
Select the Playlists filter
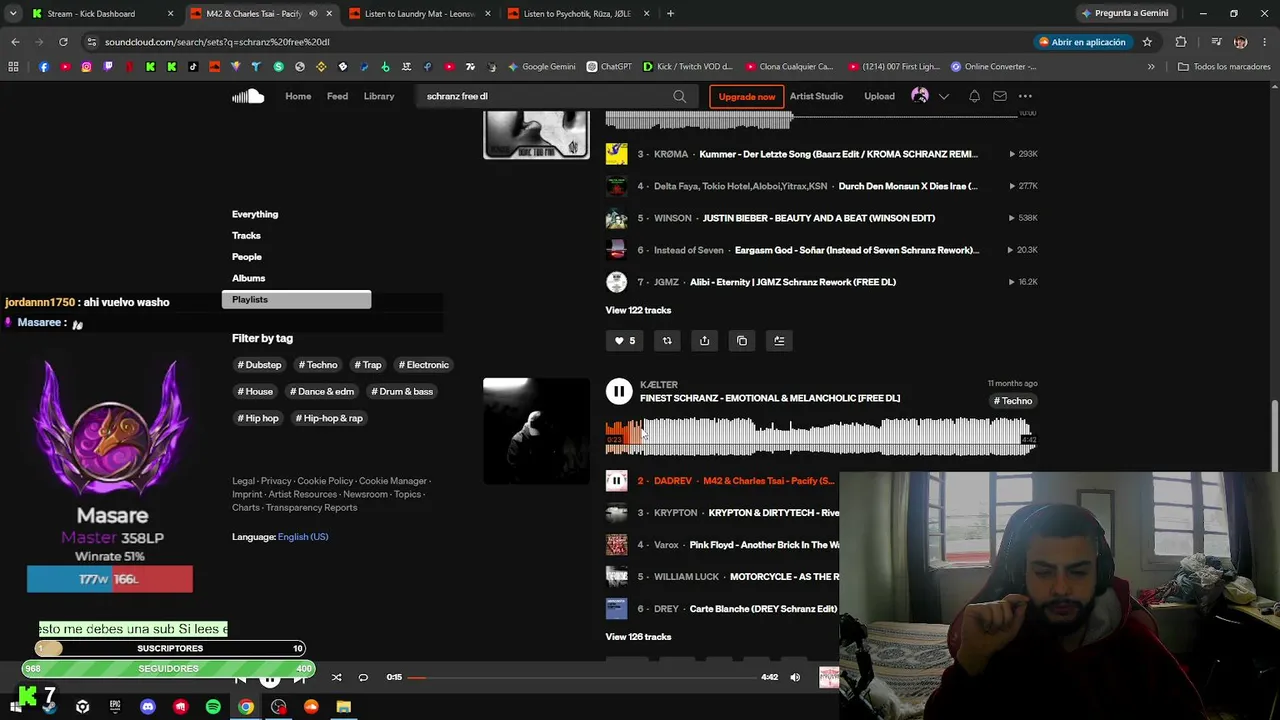pyautogui.click(x=296, y=300)
